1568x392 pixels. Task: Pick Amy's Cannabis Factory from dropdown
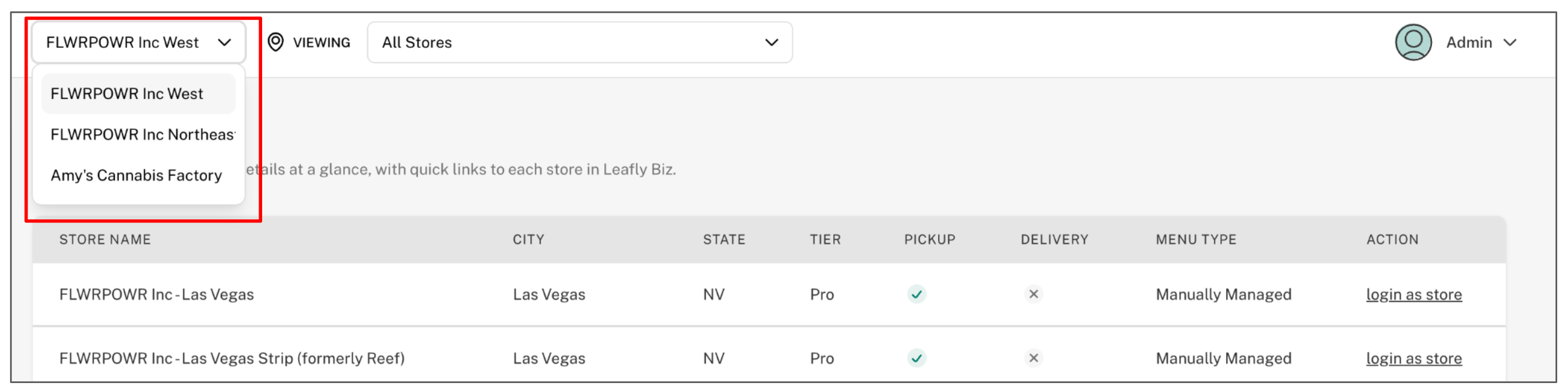pyautogui.click(x=136, y=175)
